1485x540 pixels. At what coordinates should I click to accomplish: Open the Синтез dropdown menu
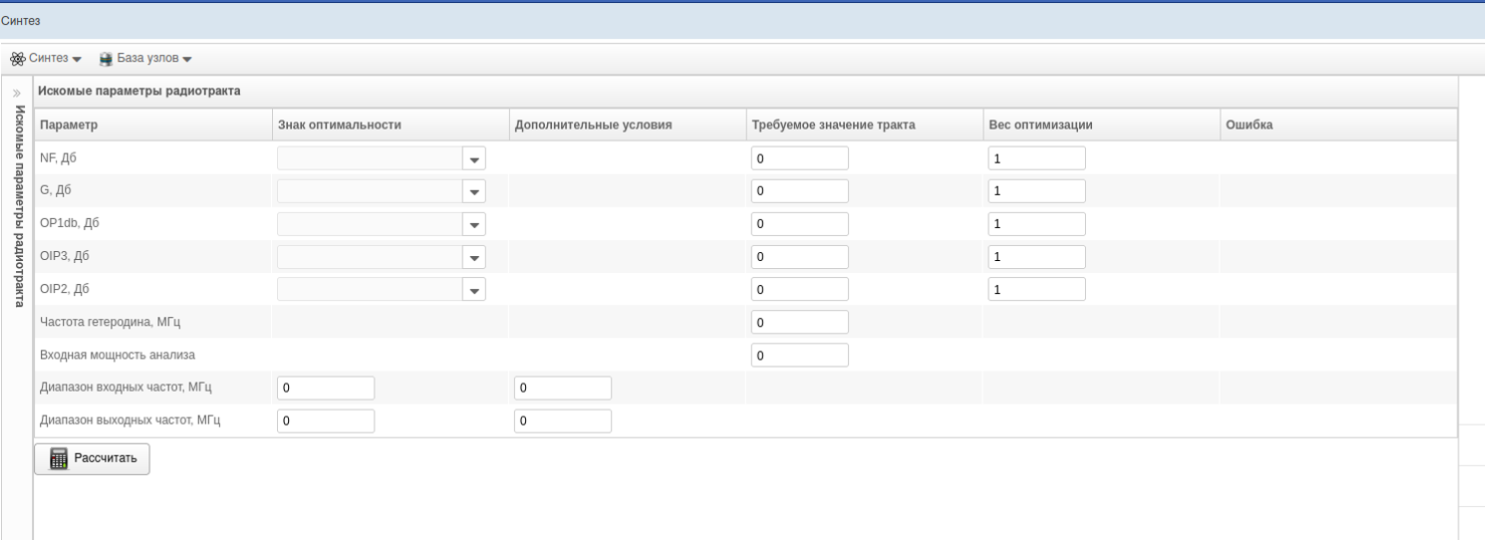pyautogui.click(x=54, y=58)
